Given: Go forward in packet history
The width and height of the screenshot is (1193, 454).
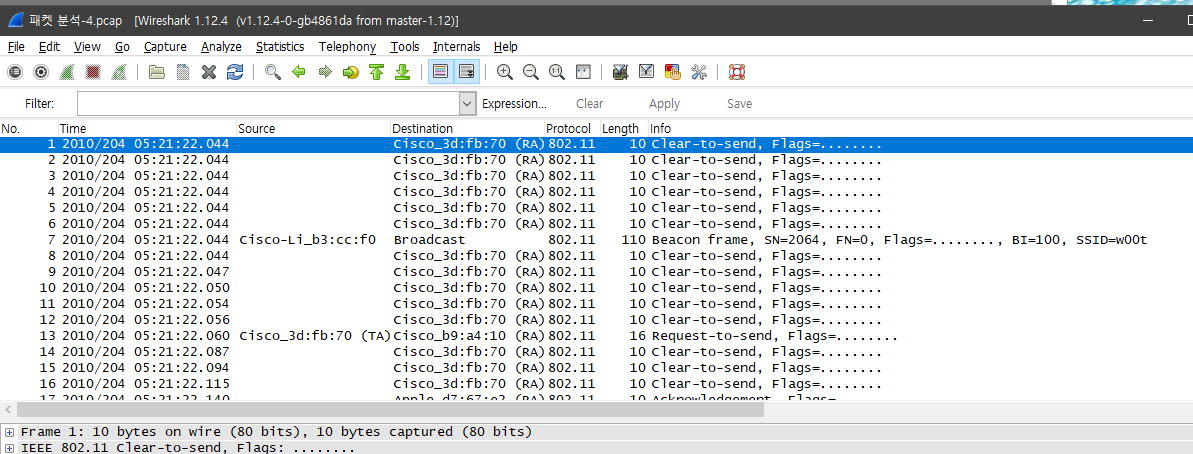Looking at the screenshot, I should pos(325,72).
